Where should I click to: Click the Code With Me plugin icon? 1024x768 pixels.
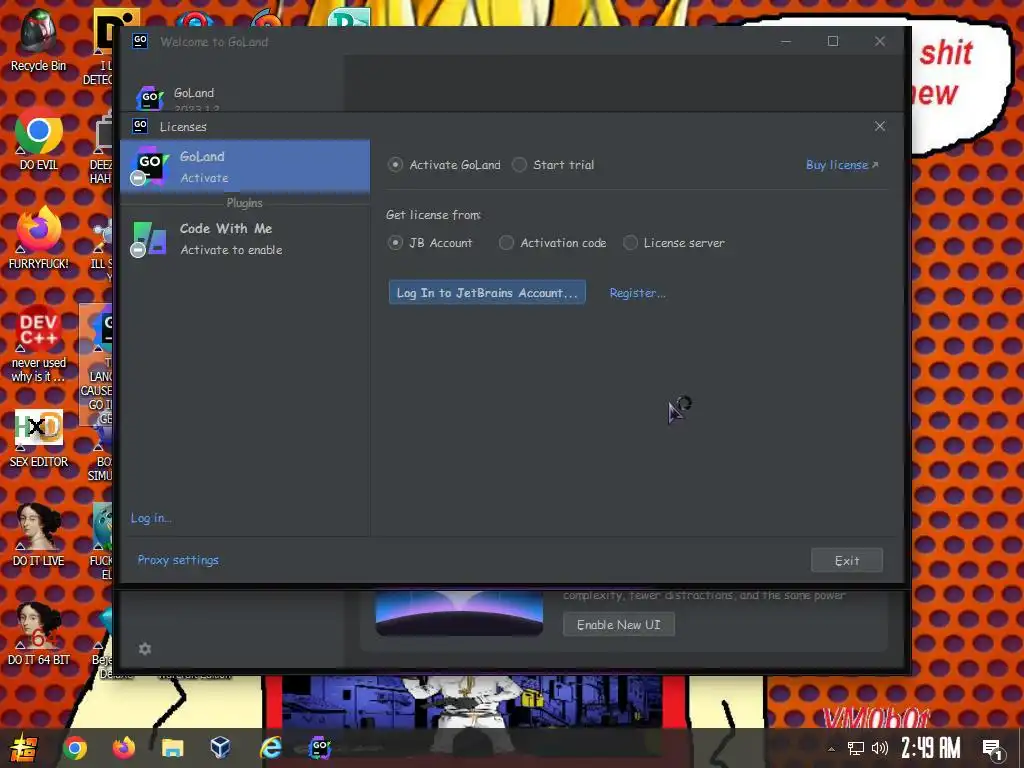[150, 238]
